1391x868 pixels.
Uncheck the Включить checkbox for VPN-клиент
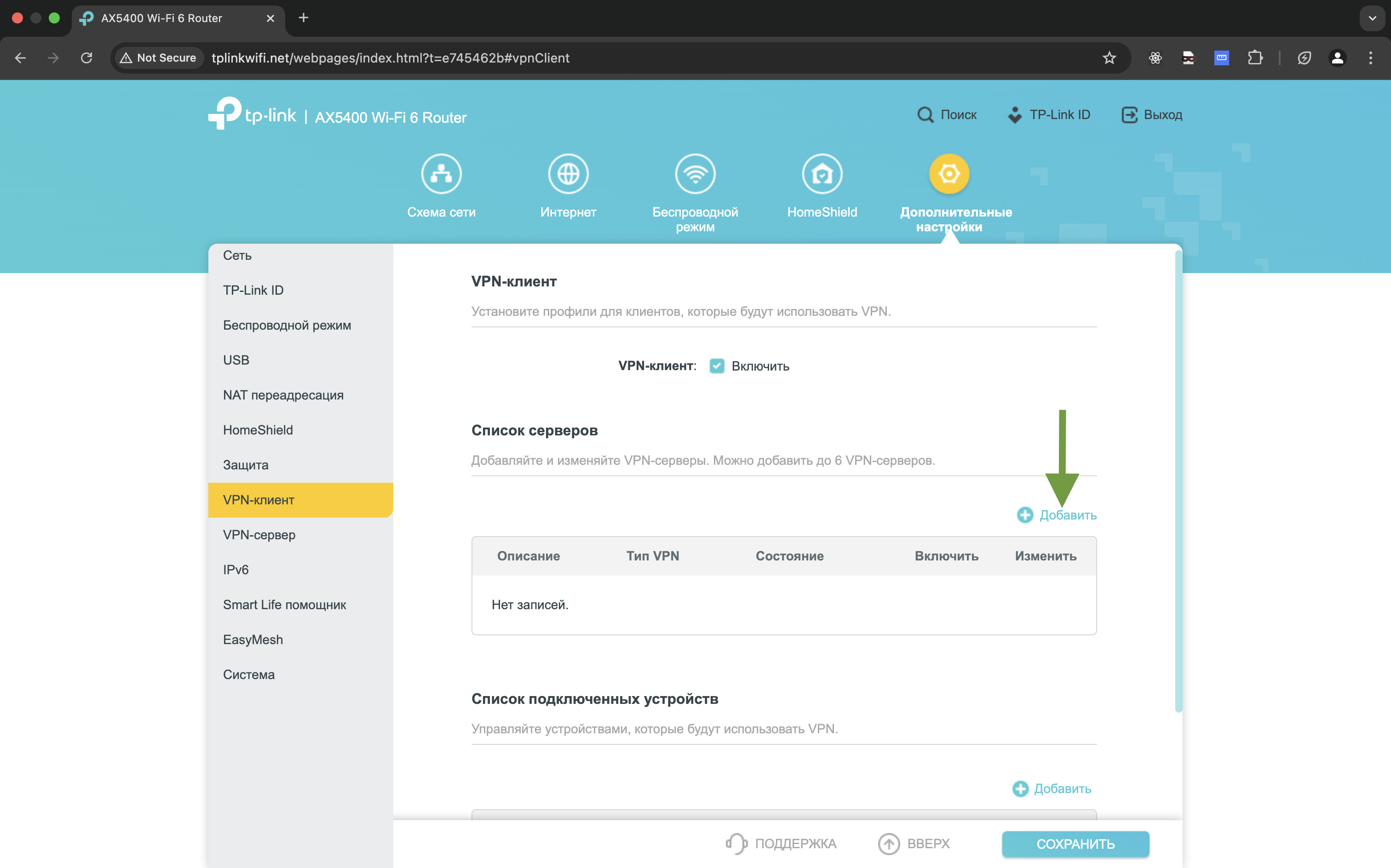click(x=717, y=365)
